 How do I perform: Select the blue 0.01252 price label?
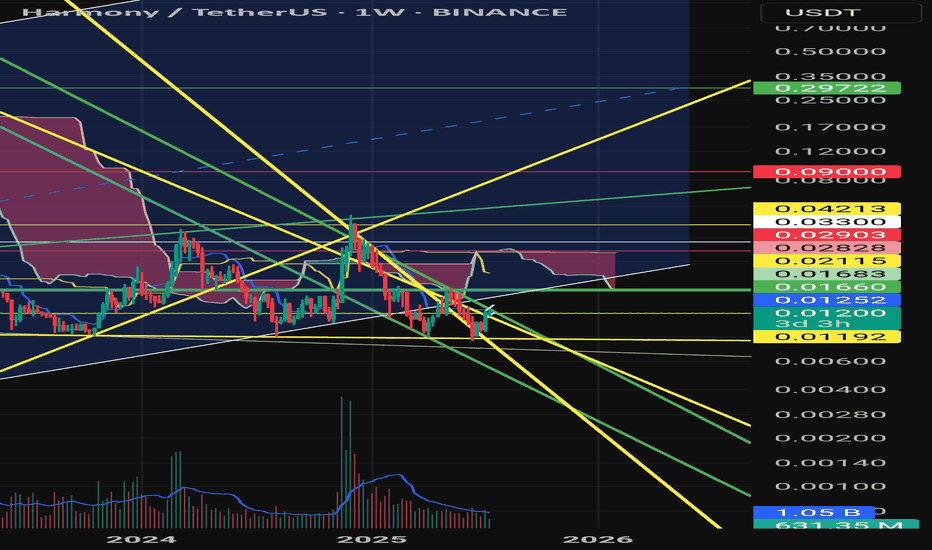point(826,300)
